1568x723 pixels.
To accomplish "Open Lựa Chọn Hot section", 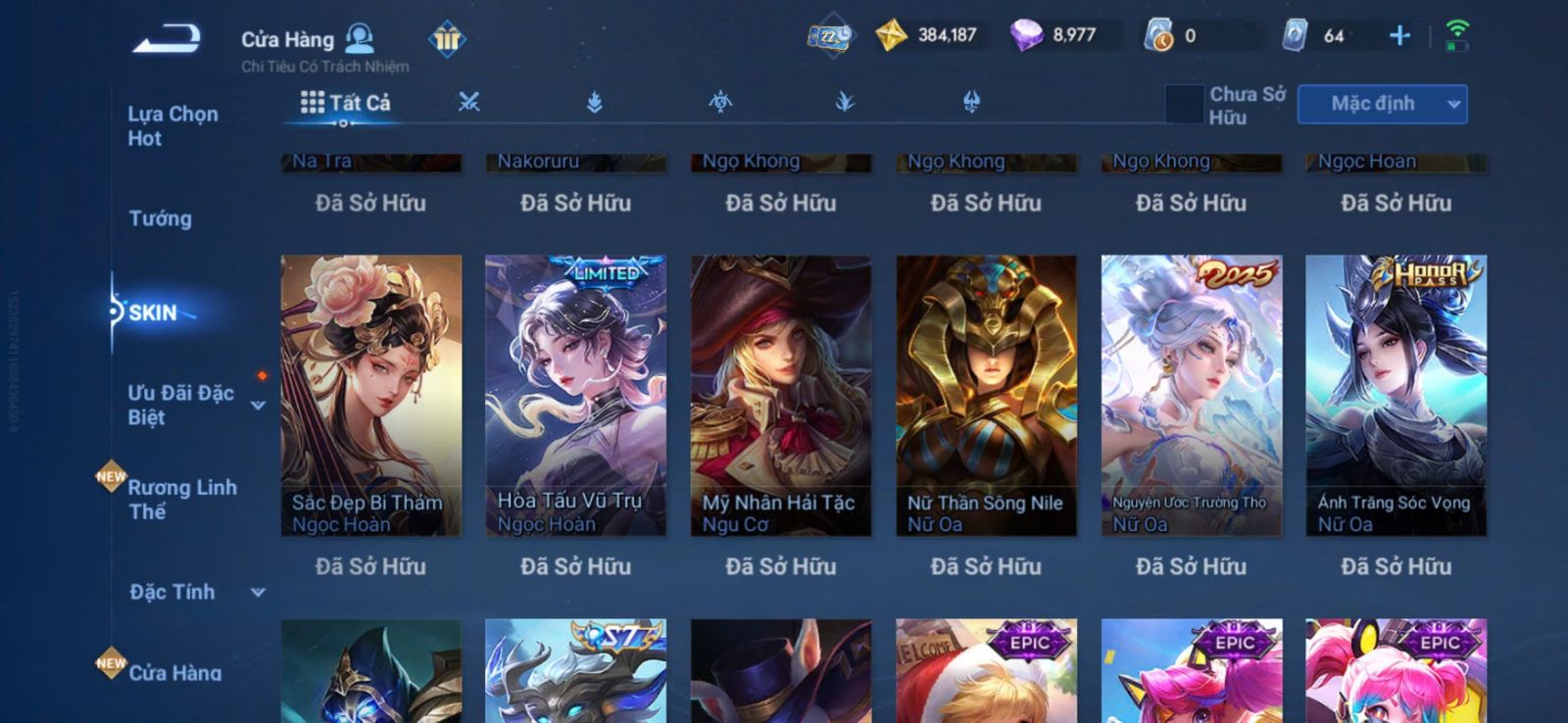I will pyautogui.click(x=172, y=125).
